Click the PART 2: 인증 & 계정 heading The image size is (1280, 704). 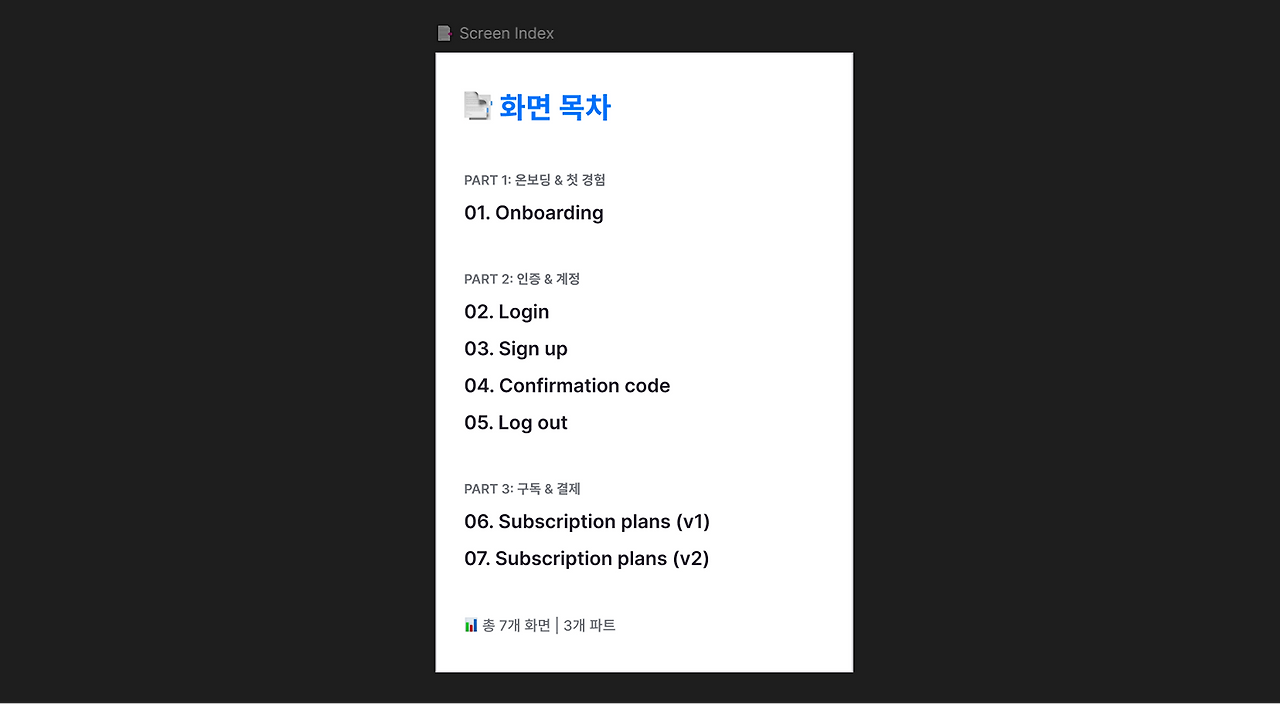point(522,279)
